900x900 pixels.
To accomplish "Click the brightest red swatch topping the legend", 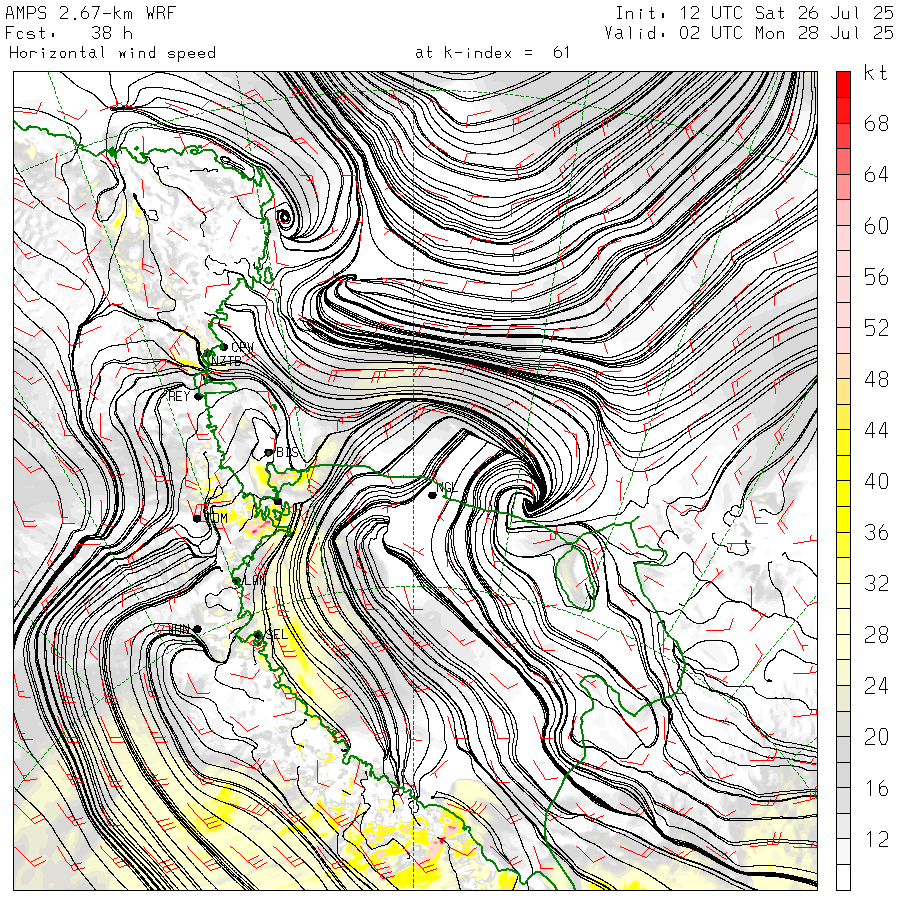I will pos(843,84).
